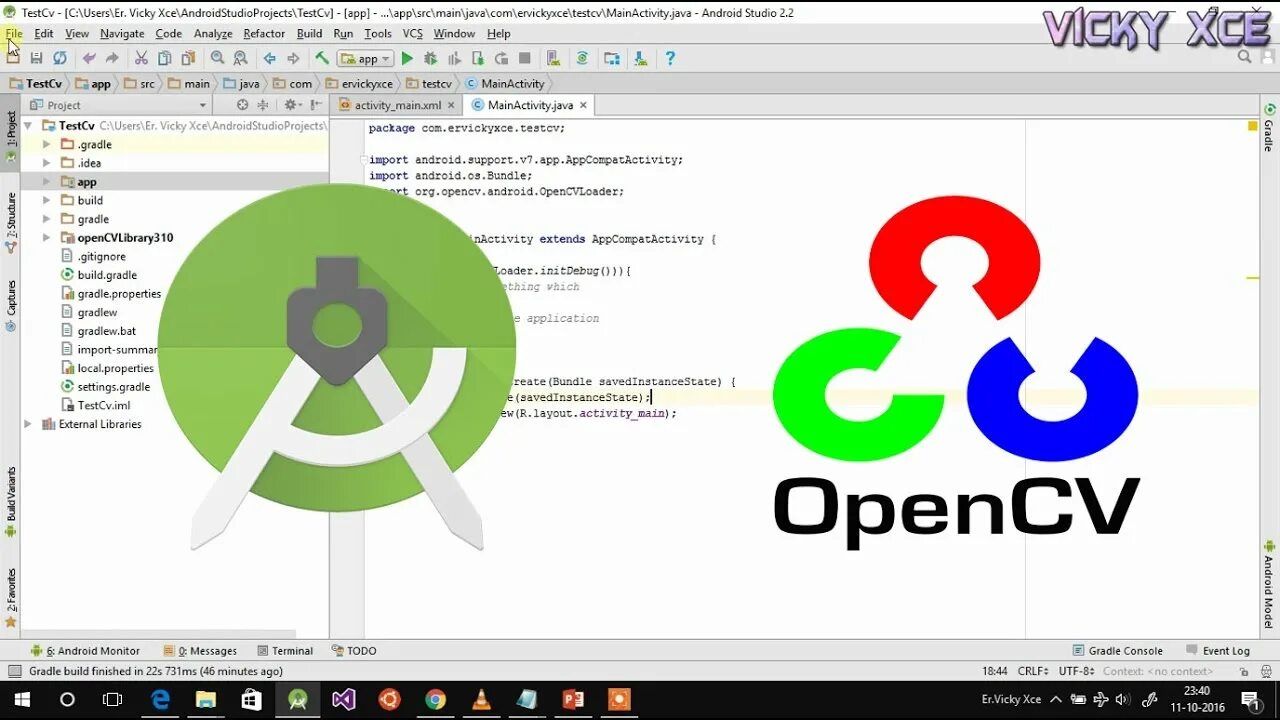
Task: Open the TODO tool window button
Action: point(354,650)
